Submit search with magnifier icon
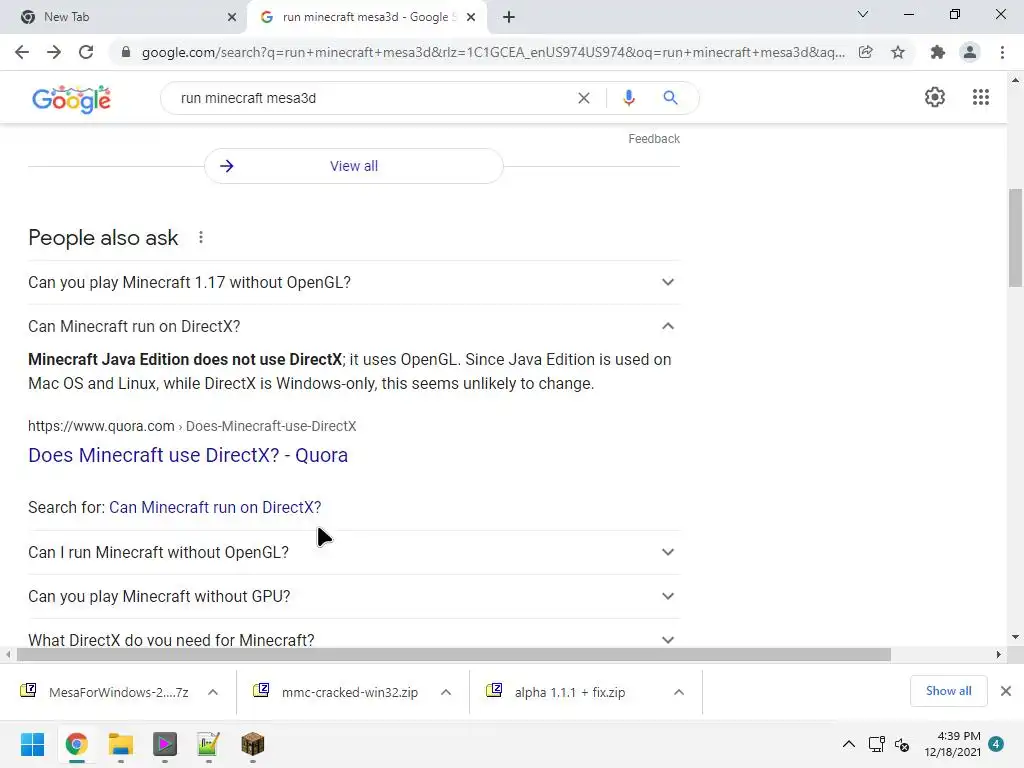Image resolution: width=1024 pixels, height=768 pixels. coord(670,98)
